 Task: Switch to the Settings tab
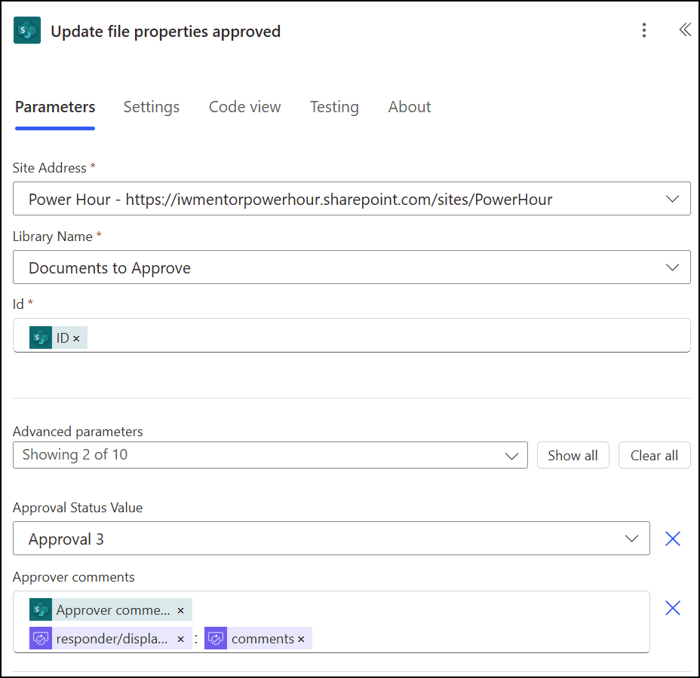tap(151, 107)
